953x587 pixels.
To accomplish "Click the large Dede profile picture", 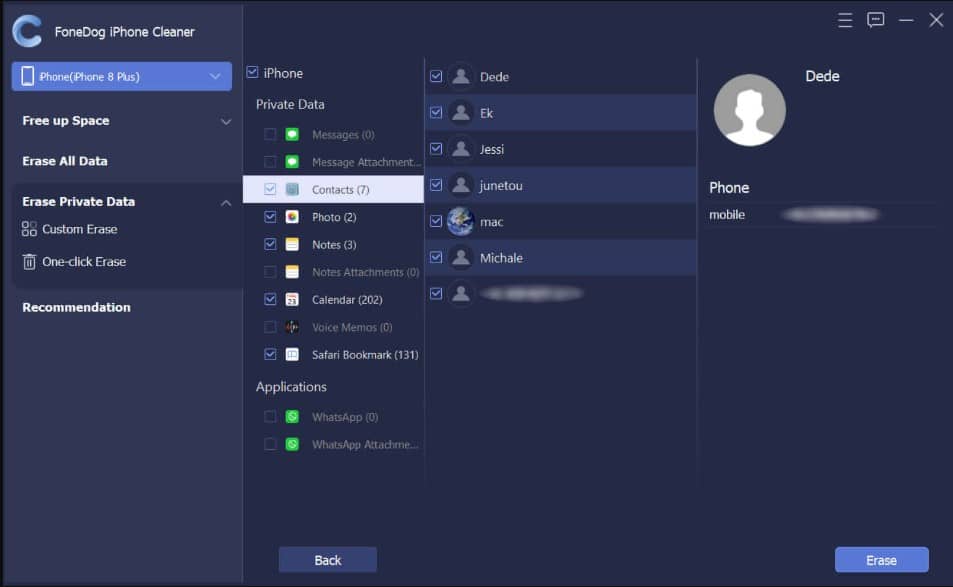I will coord(749,110).
